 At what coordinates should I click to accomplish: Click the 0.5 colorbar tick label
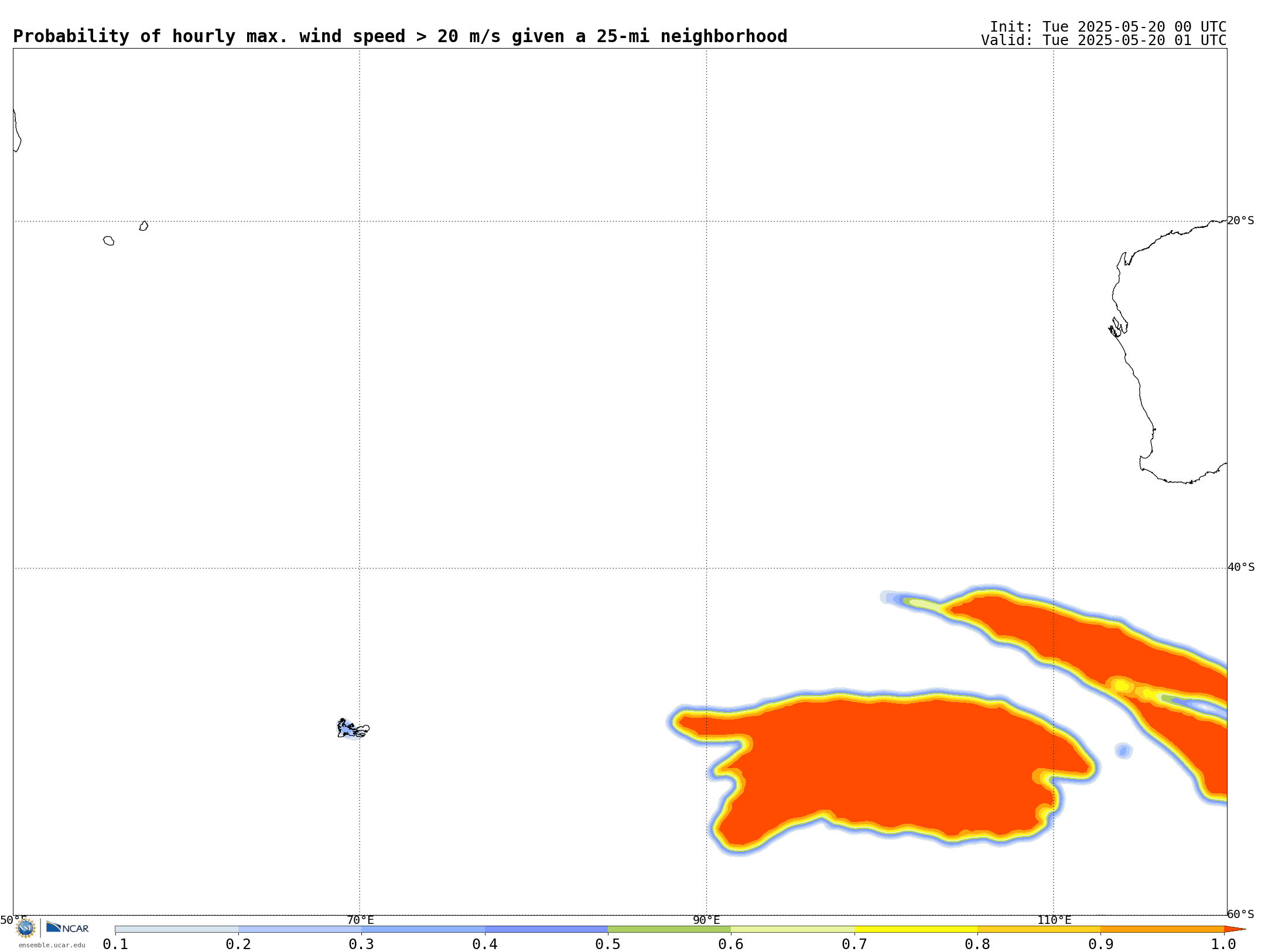[608, 944]
